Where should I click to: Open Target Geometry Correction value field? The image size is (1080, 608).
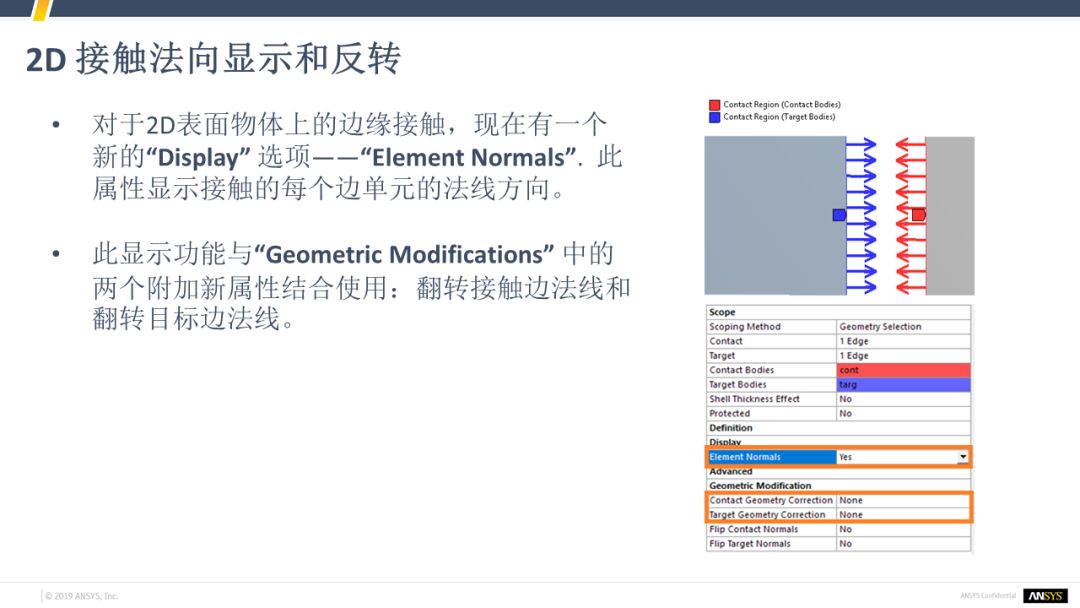click(903, 515)
